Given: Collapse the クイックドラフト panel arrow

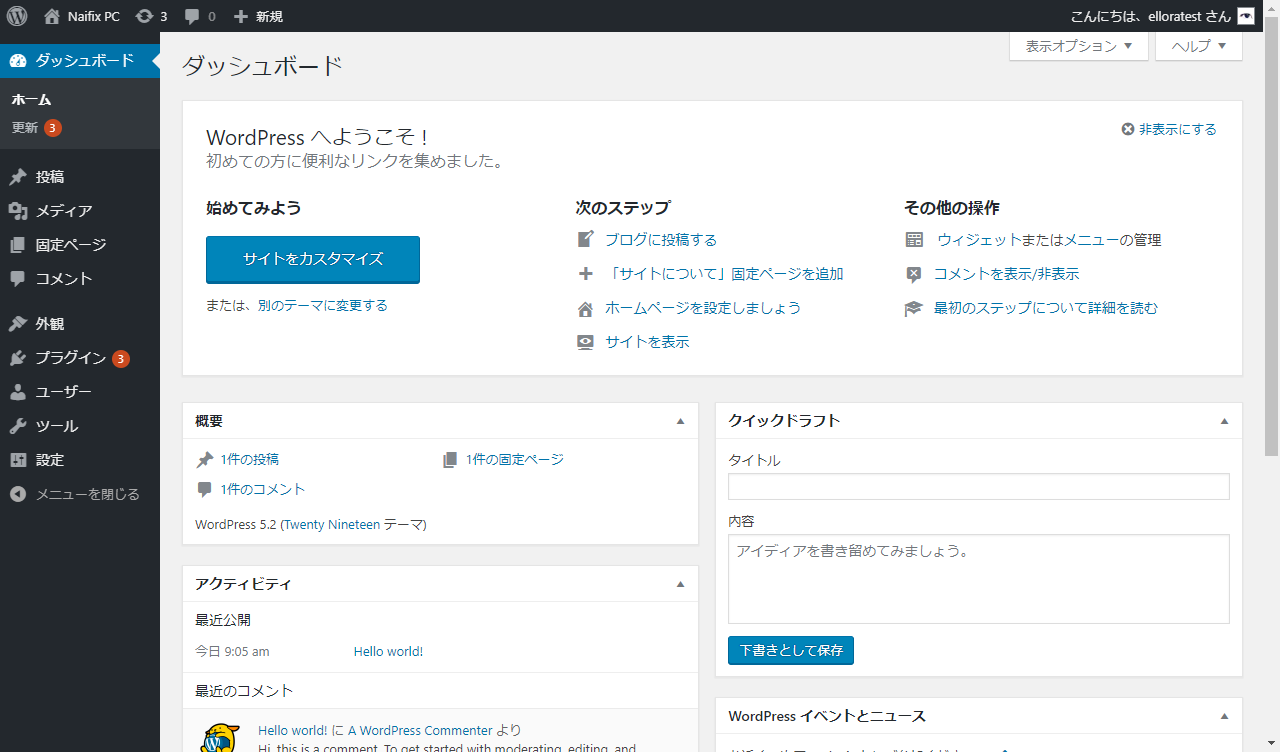Looking at the screenshot, I should tap(1224, 421).
